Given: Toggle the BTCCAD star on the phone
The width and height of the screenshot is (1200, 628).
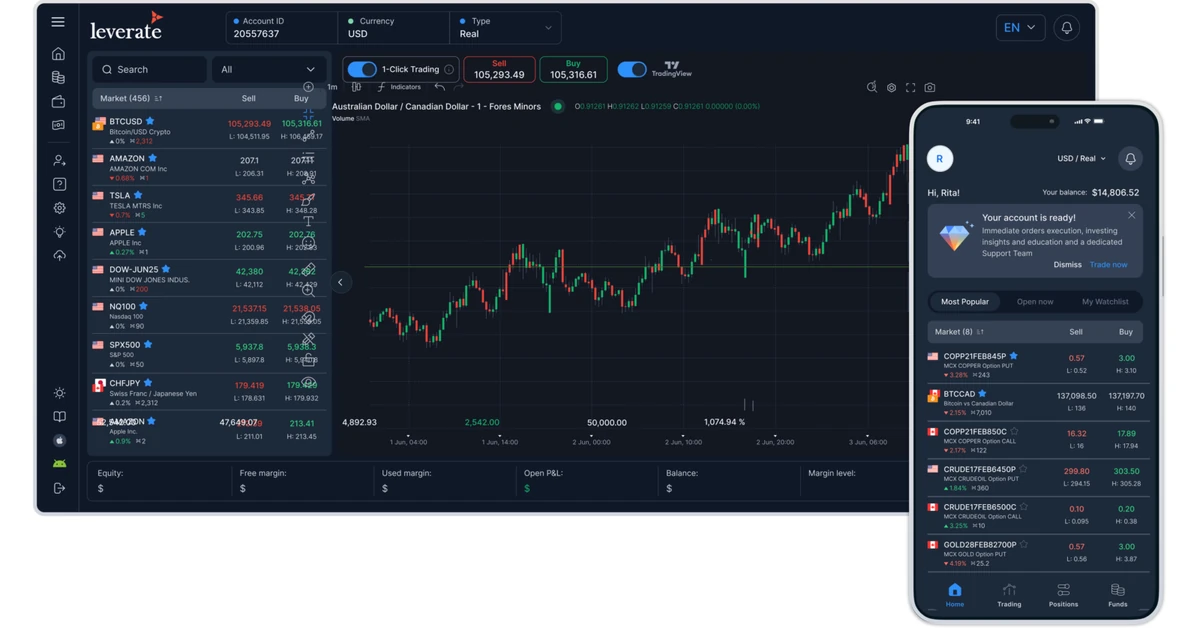Looking at the screenshot, I should click(x=983, y=394).
